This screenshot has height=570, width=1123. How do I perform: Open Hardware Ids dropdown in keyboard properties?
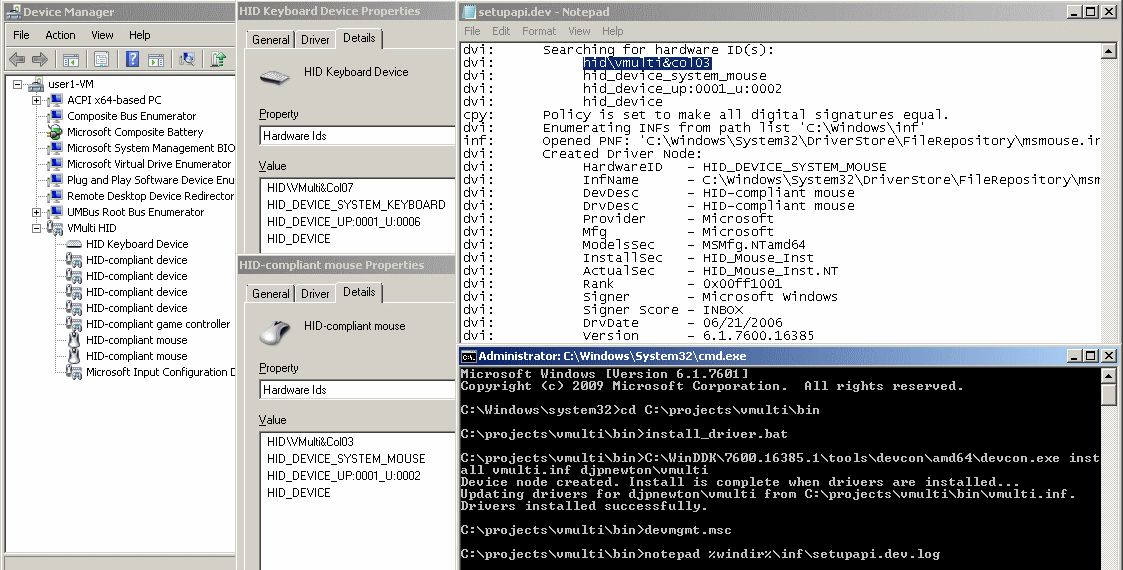(x=357, y=135)
